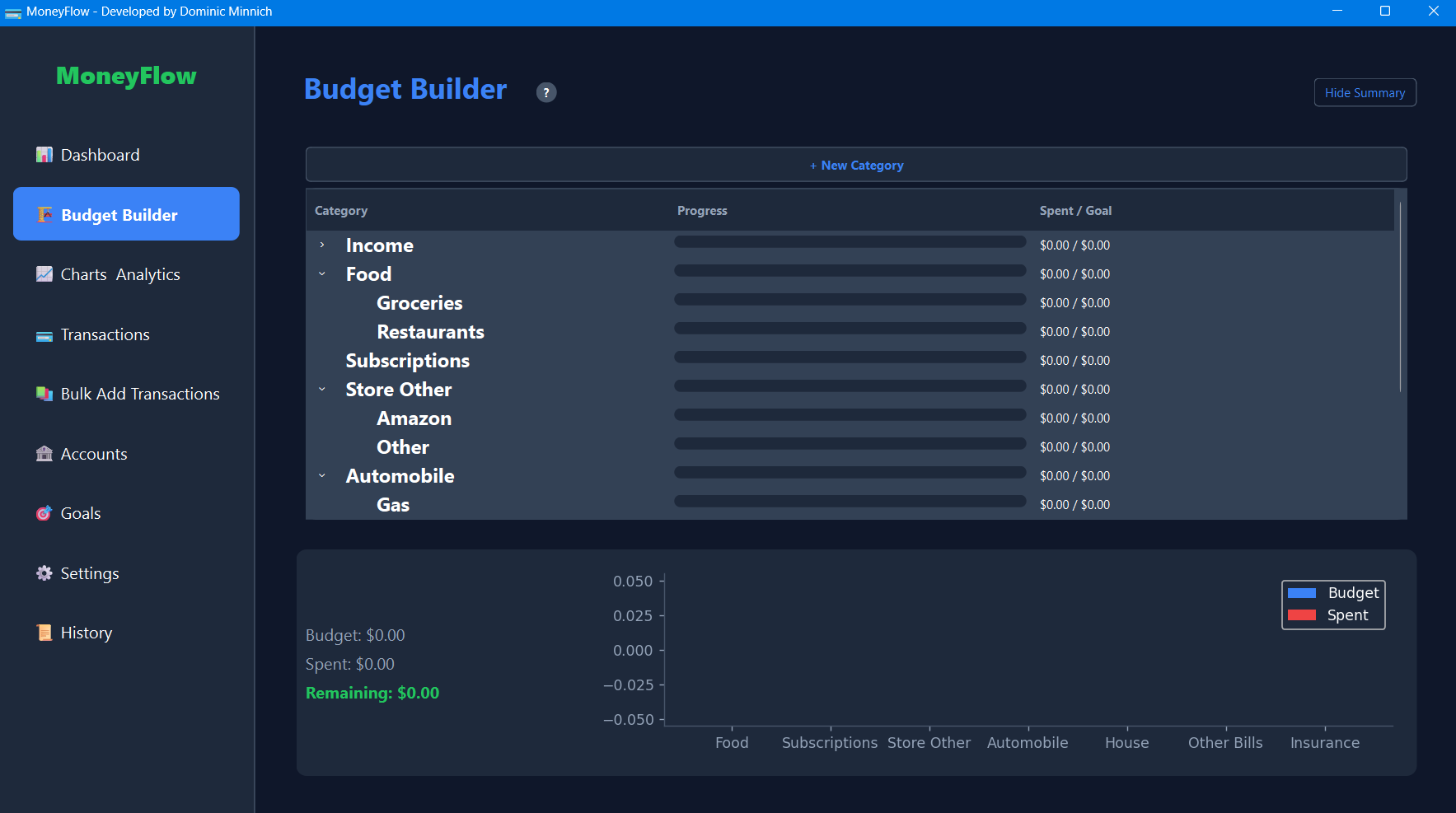Image resolution: width=1456 pixels, height=813 pixels.
Task: Collapse the Store Other category
Action: [x=322, y=389]
